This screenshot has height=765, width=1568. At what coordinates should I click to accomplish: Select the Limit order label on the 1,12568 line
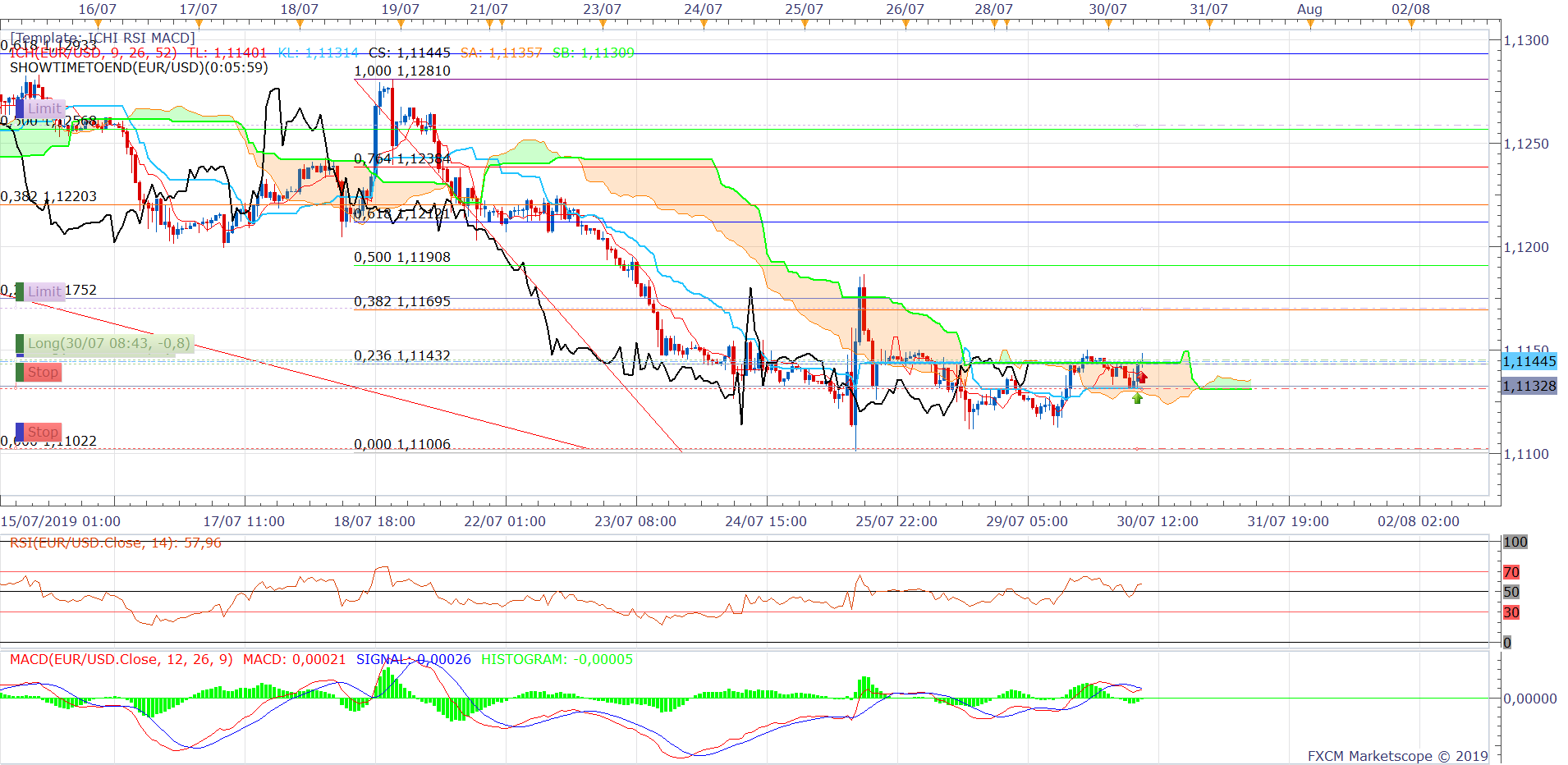[40, 108]
